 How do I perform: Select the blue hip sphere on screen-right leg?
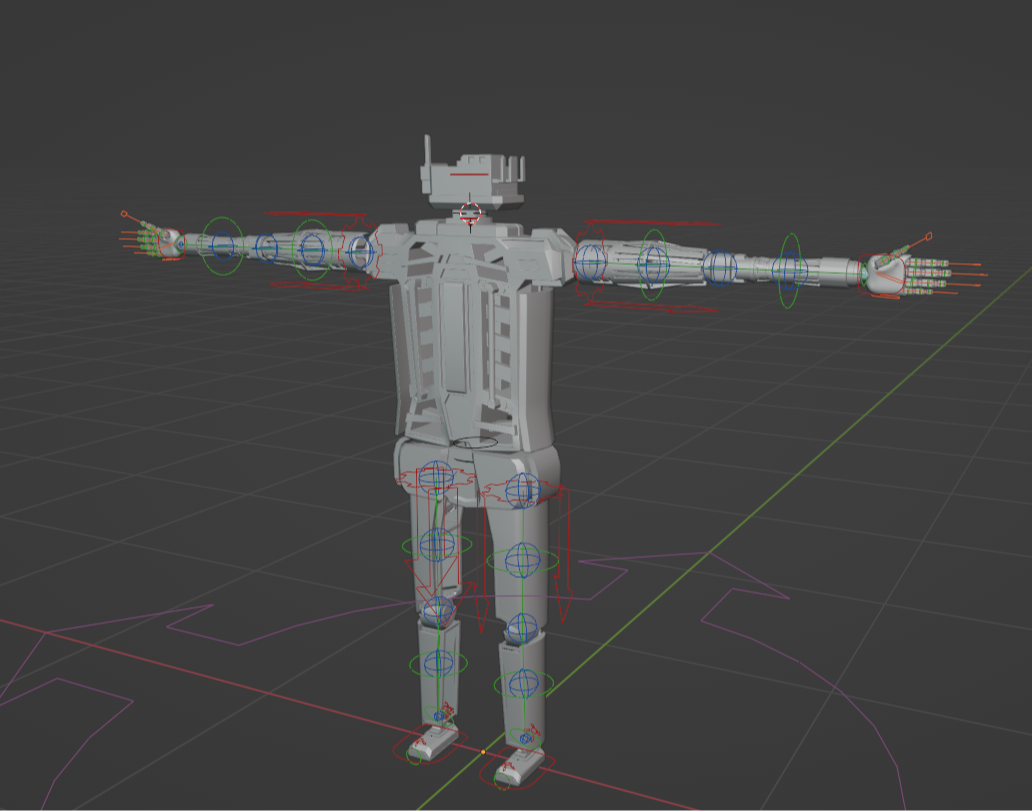522,490
